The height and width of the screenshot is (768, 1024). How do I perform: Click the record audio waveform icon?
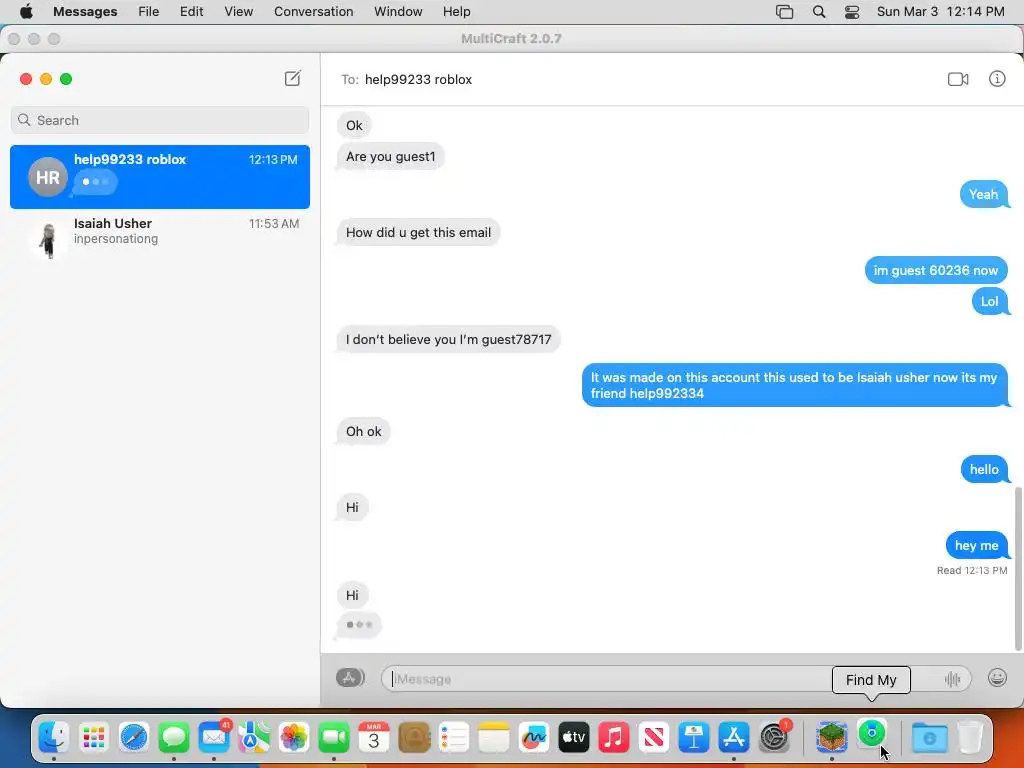coord(952,679)
